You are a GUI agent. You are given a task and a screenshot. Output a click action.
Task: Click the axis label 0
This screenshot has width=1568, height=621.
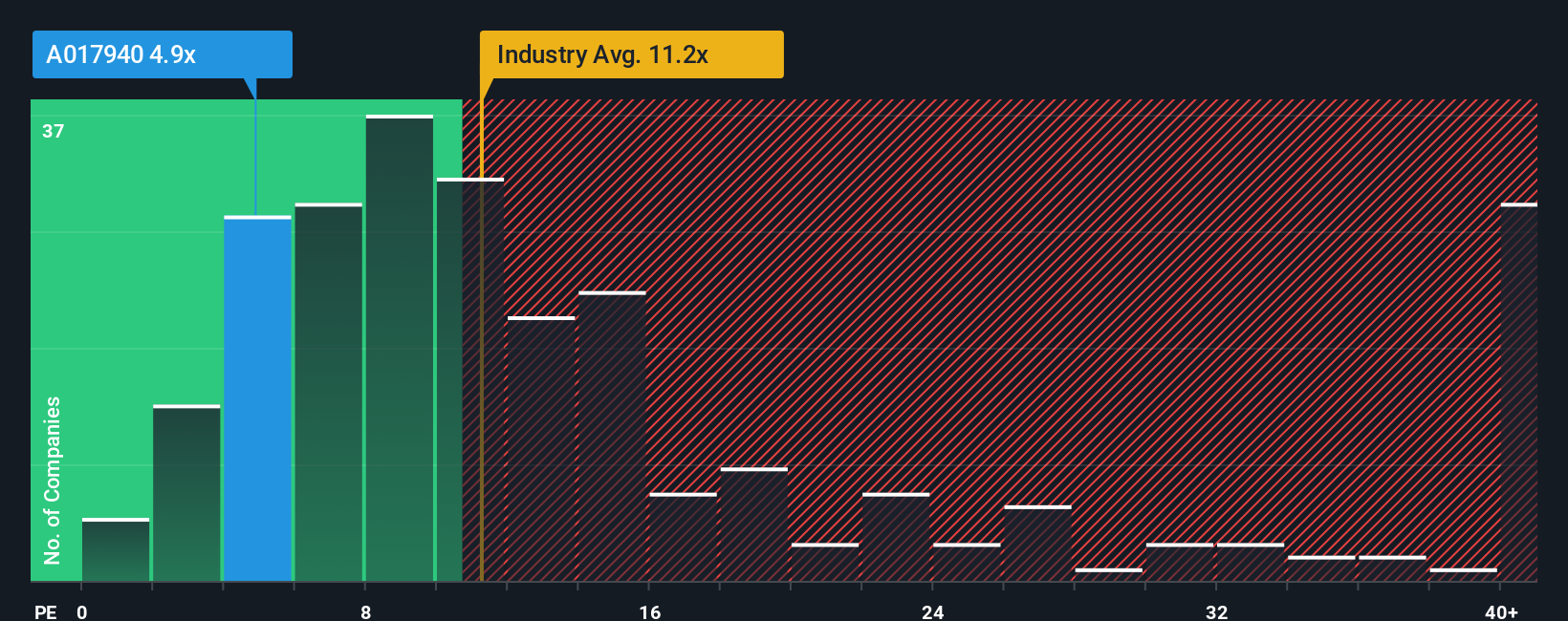point(82,611)
